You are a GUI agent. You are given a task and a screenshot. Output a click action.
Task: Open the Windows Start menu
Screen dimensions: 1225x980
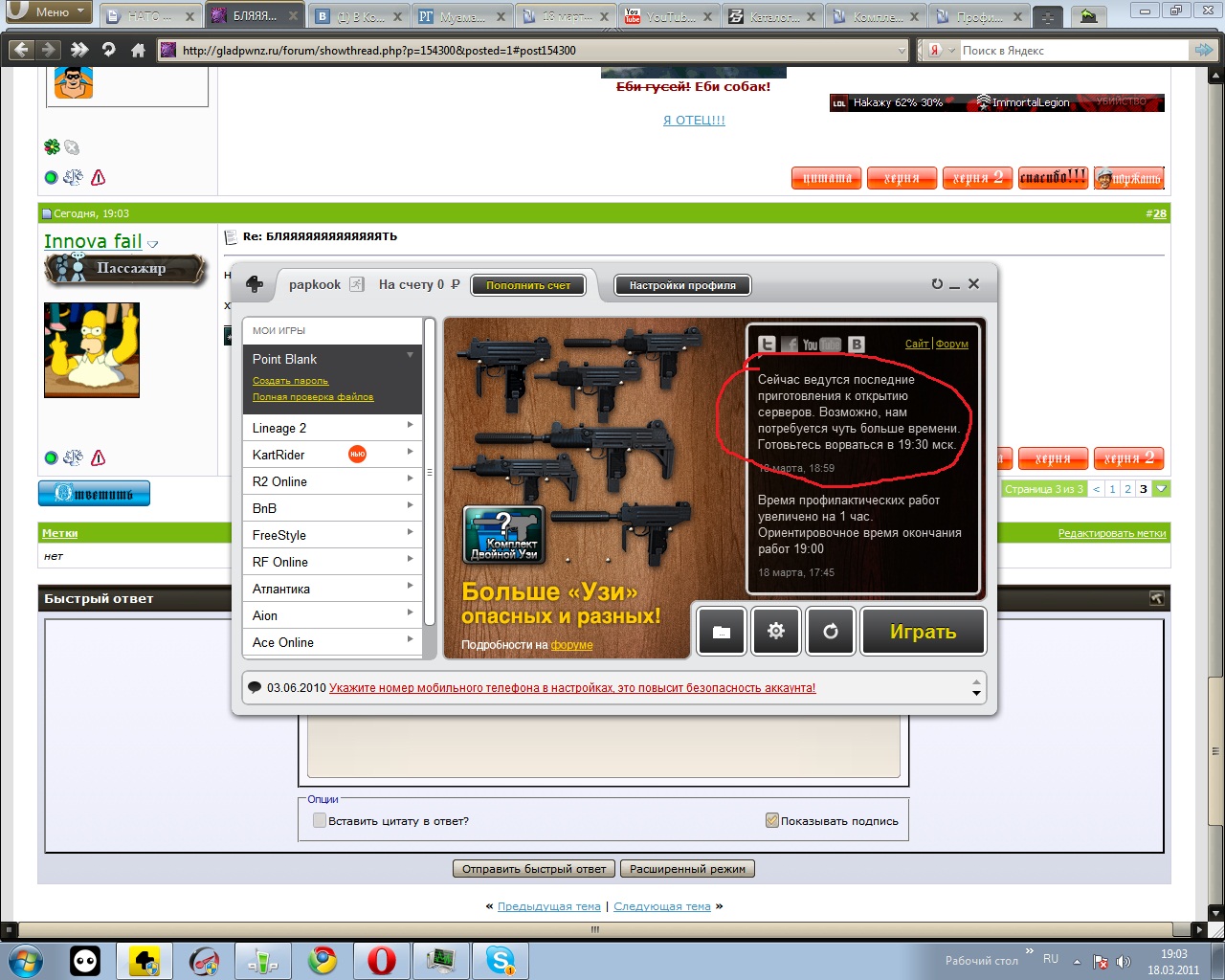[24, 960]
